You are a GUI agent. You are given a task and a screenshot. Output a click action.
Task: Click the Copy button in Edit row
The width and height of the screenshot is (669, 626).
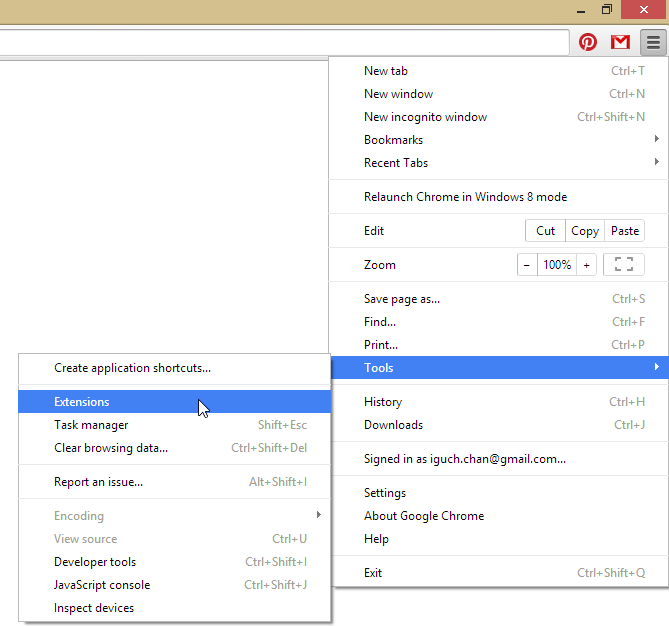tap(585, 231)
